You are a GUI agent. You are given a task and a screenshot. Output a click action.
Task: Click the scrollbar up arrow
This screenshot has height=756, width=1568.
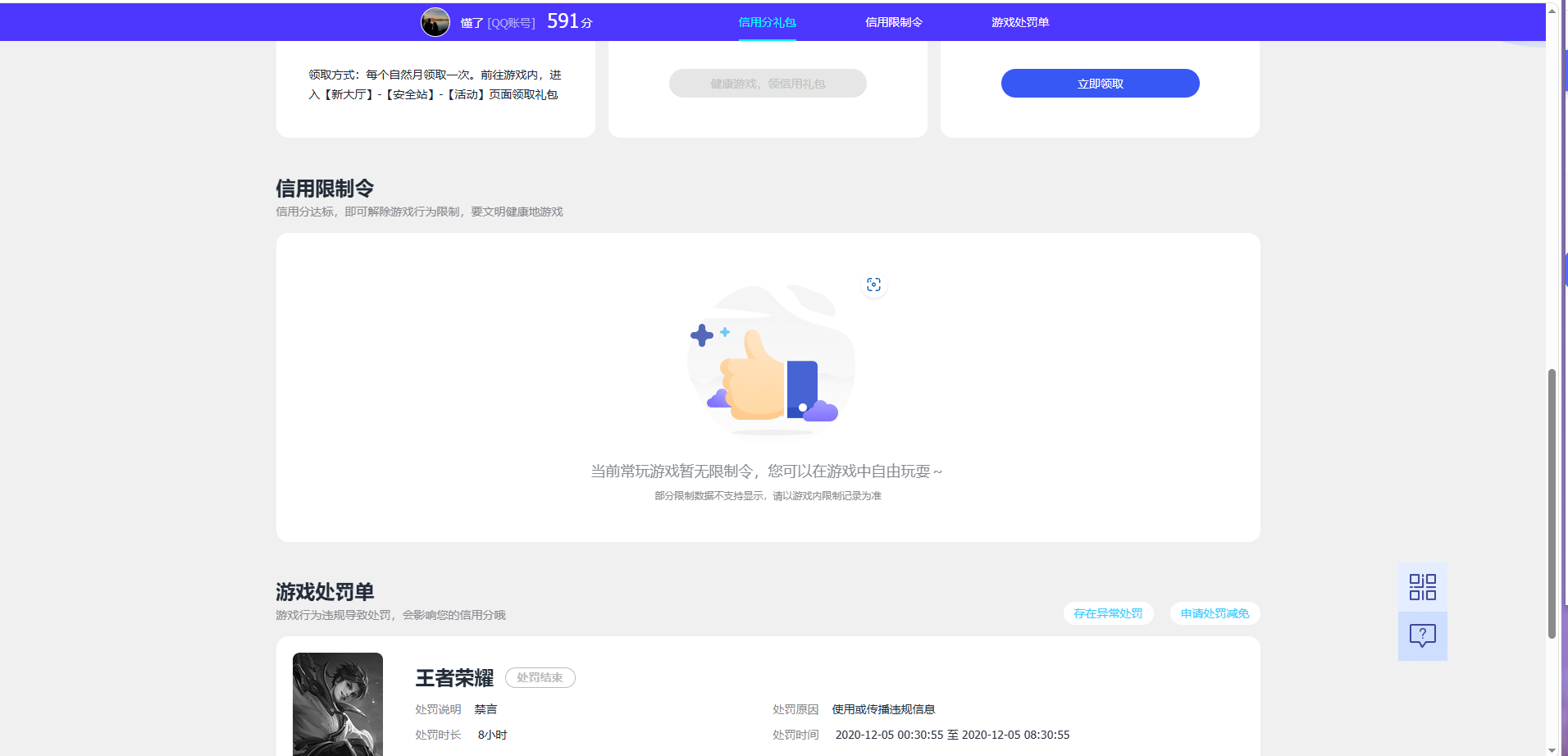tap(1552, 11)
